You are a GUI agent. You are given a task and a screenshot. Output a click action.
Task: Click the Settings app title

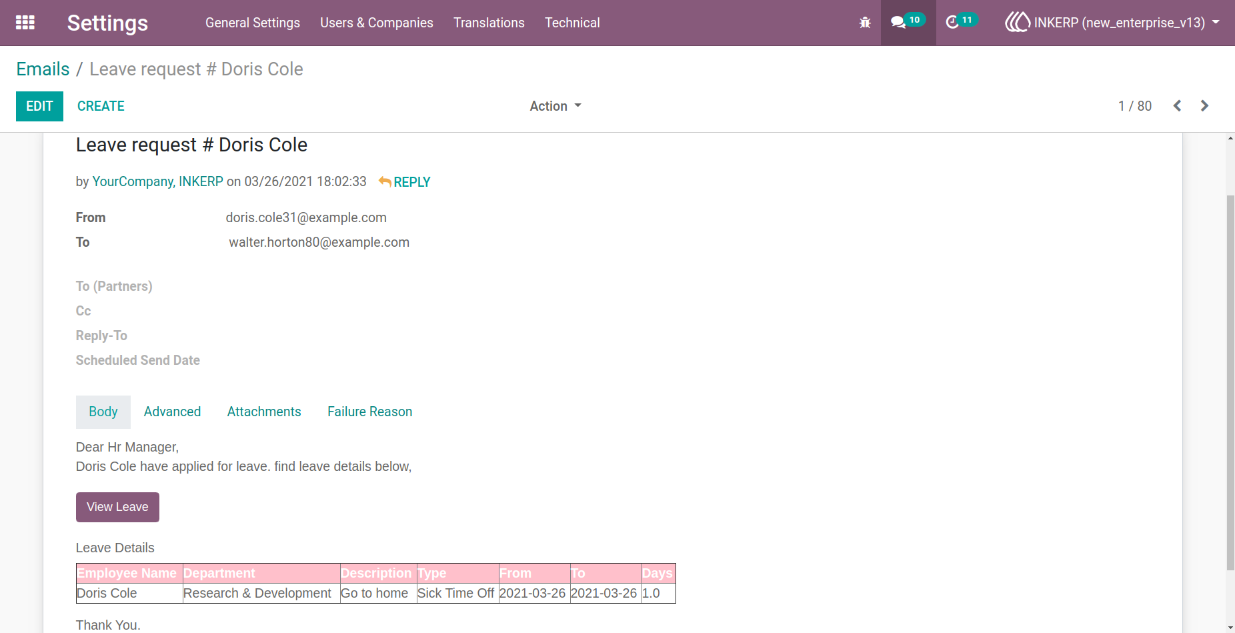point(107,22)
